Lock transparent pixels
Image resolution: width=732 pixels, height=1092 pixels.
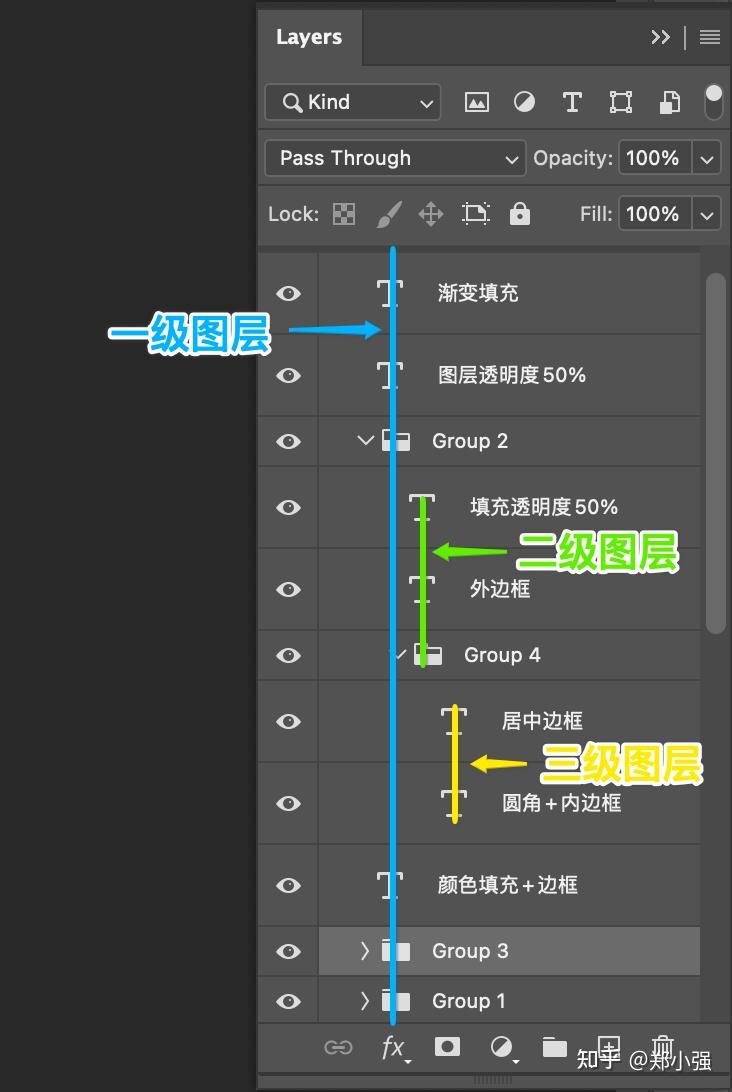point(343,213)
